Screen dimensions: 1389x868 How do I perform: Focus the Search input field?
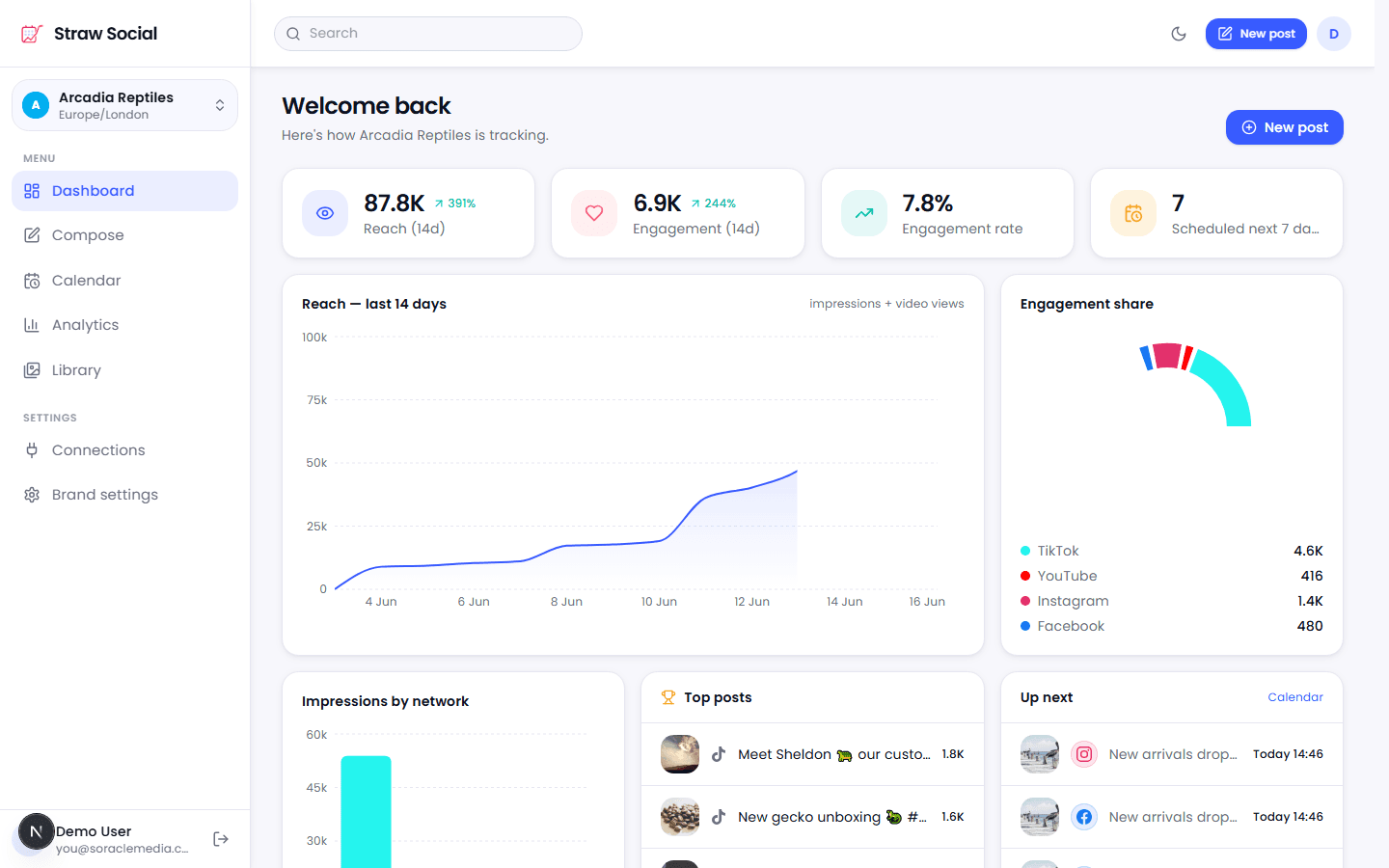[428, 34]
